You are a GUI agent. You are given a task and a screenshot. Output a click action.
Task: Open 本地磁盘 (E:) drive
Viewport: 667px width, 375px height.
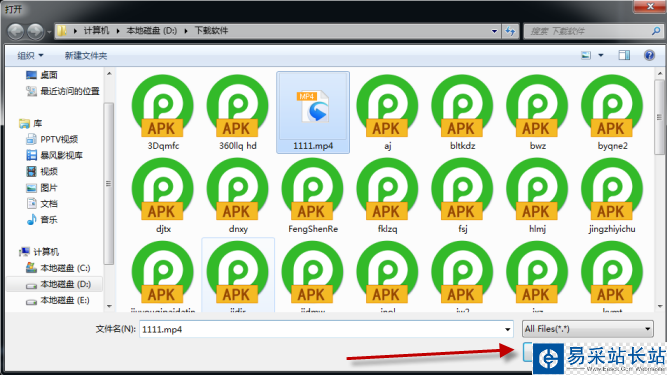click(x=57, y=301)
